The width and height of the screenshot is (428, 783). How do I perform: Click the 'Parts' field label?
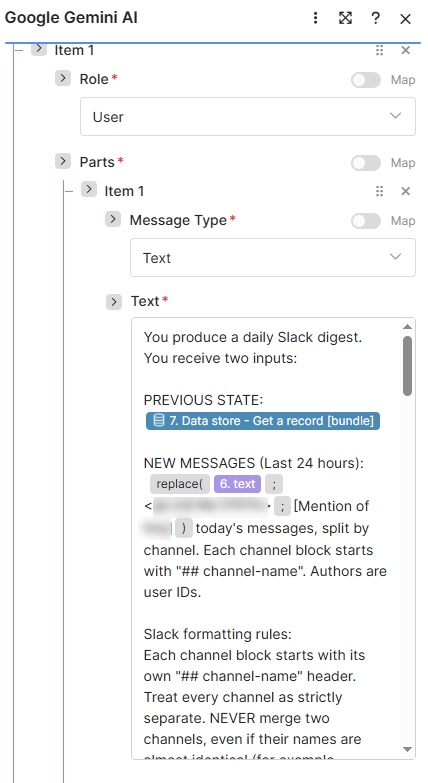pos(97,162)
